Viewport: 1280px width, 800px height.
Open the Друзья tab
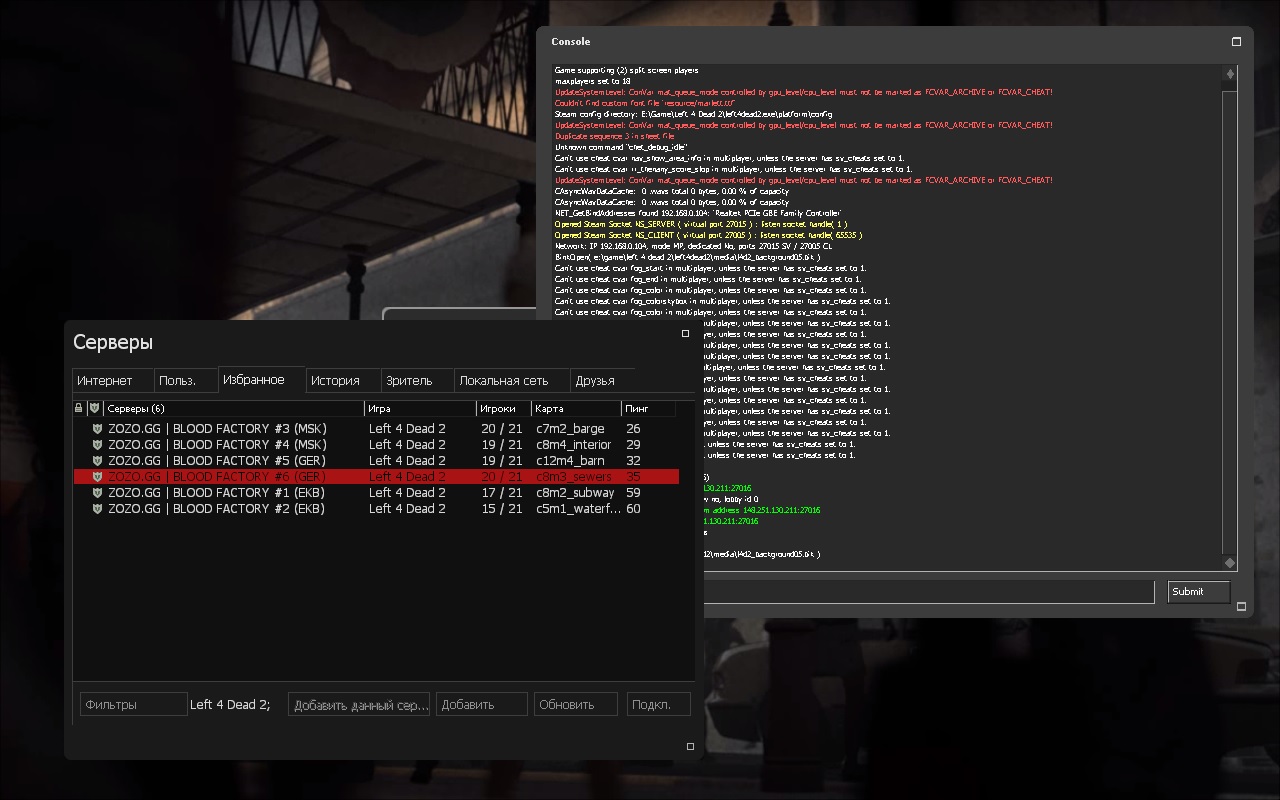coord(595,381)
